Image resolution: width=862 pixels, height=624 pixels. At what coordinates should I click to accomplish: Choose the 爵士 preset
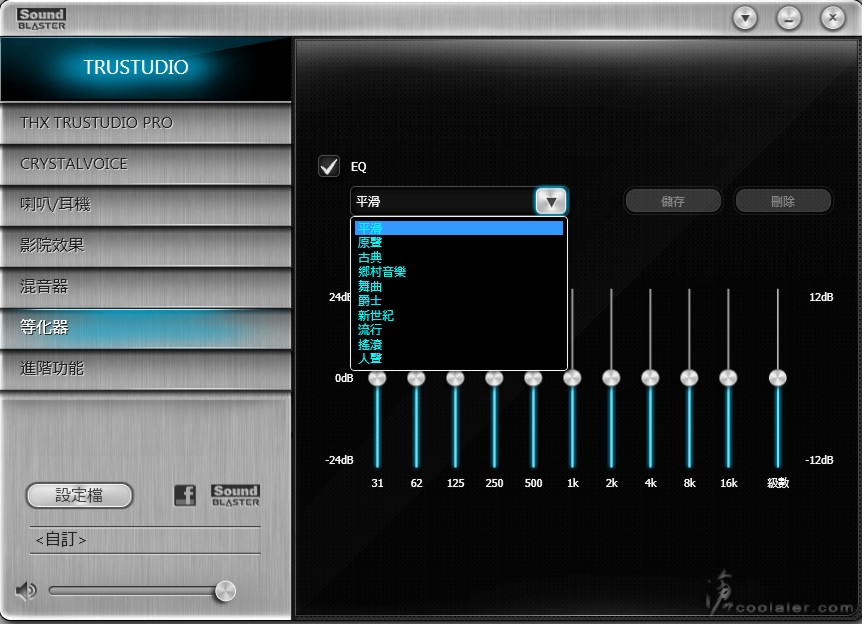point(459,301)
